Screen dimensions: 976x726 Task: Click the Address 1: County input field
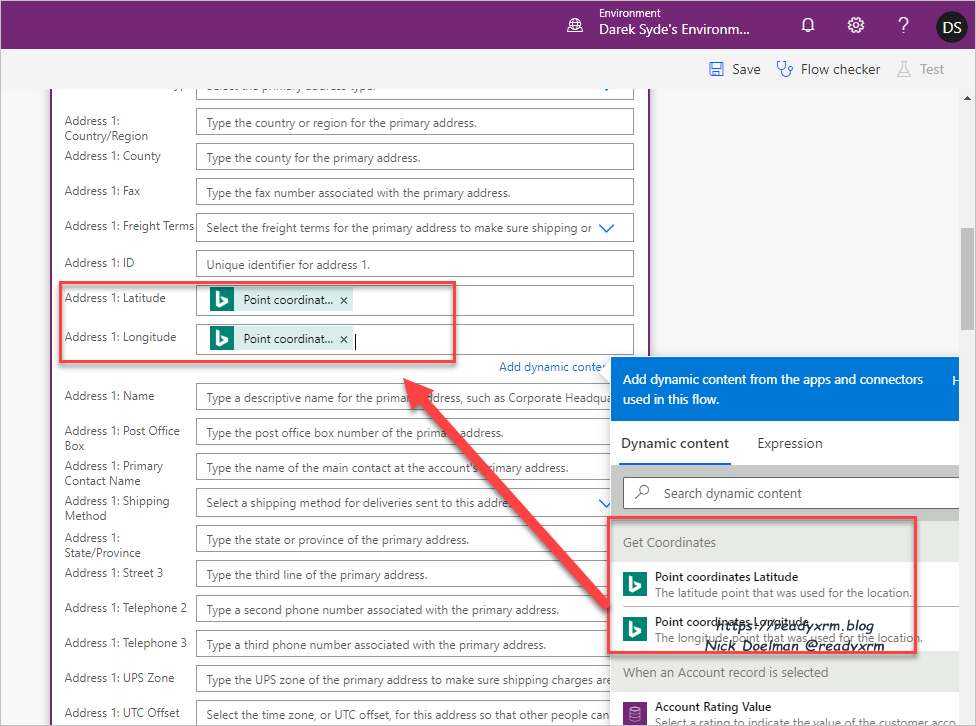(415, 158)
